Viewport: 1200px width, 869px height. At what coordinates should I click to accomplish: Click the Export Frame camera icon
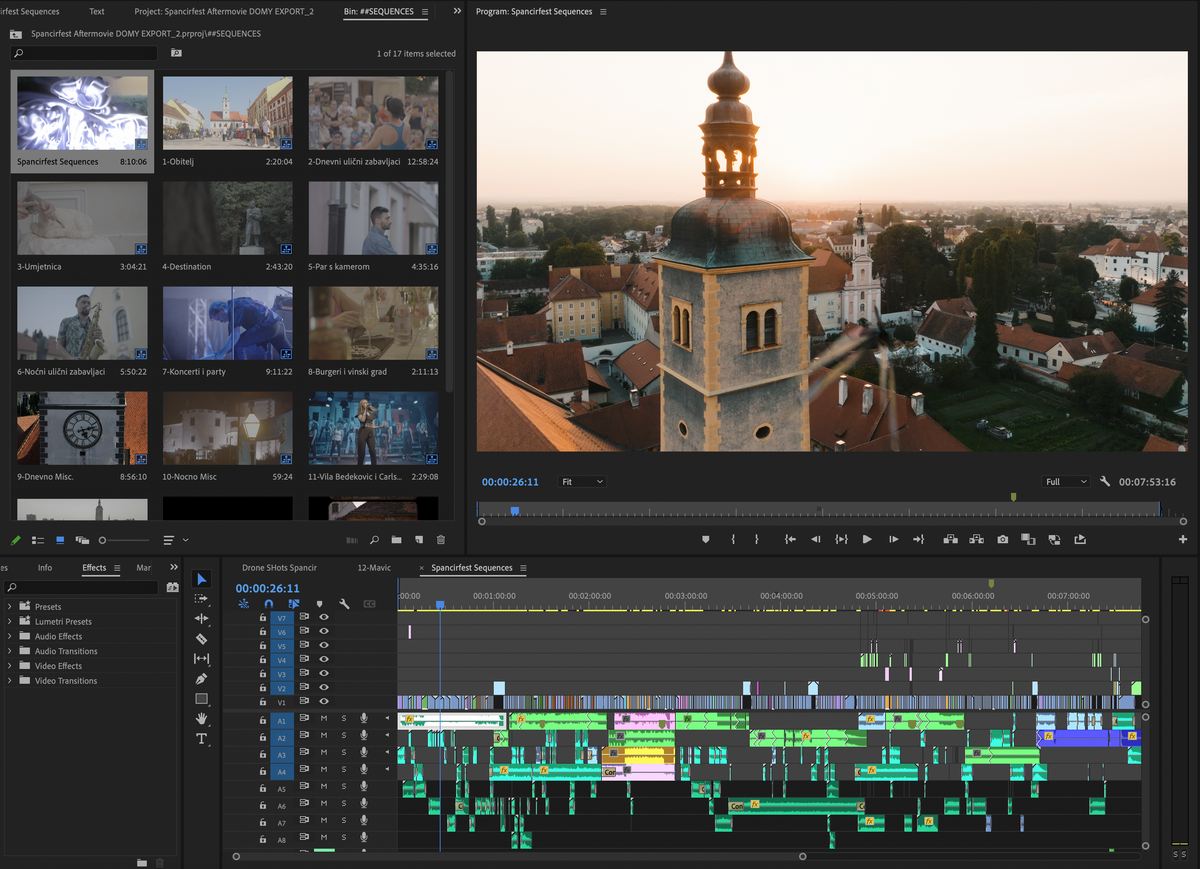(x=1002, y=539)
